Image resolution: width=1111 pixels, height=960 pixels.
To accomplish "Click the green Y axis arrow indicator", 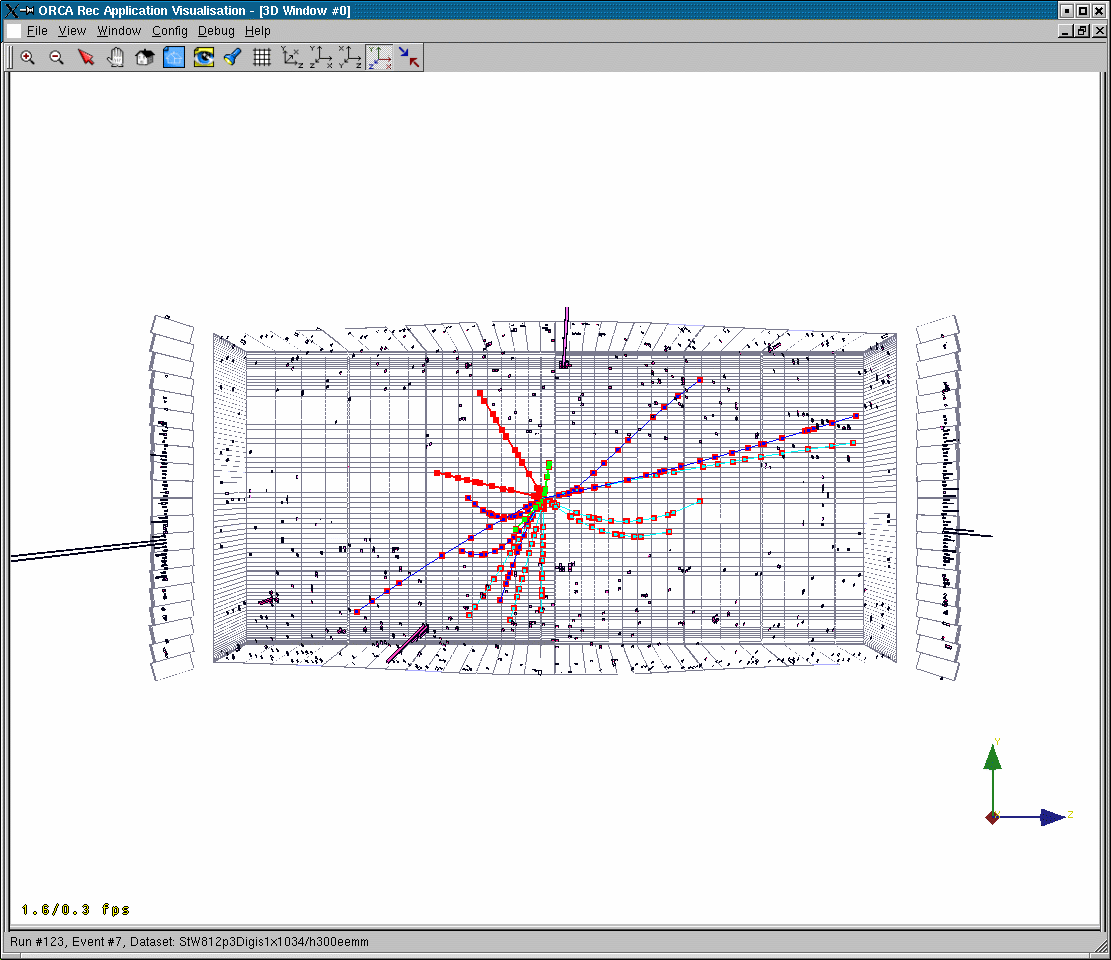I will click(992, 758).
